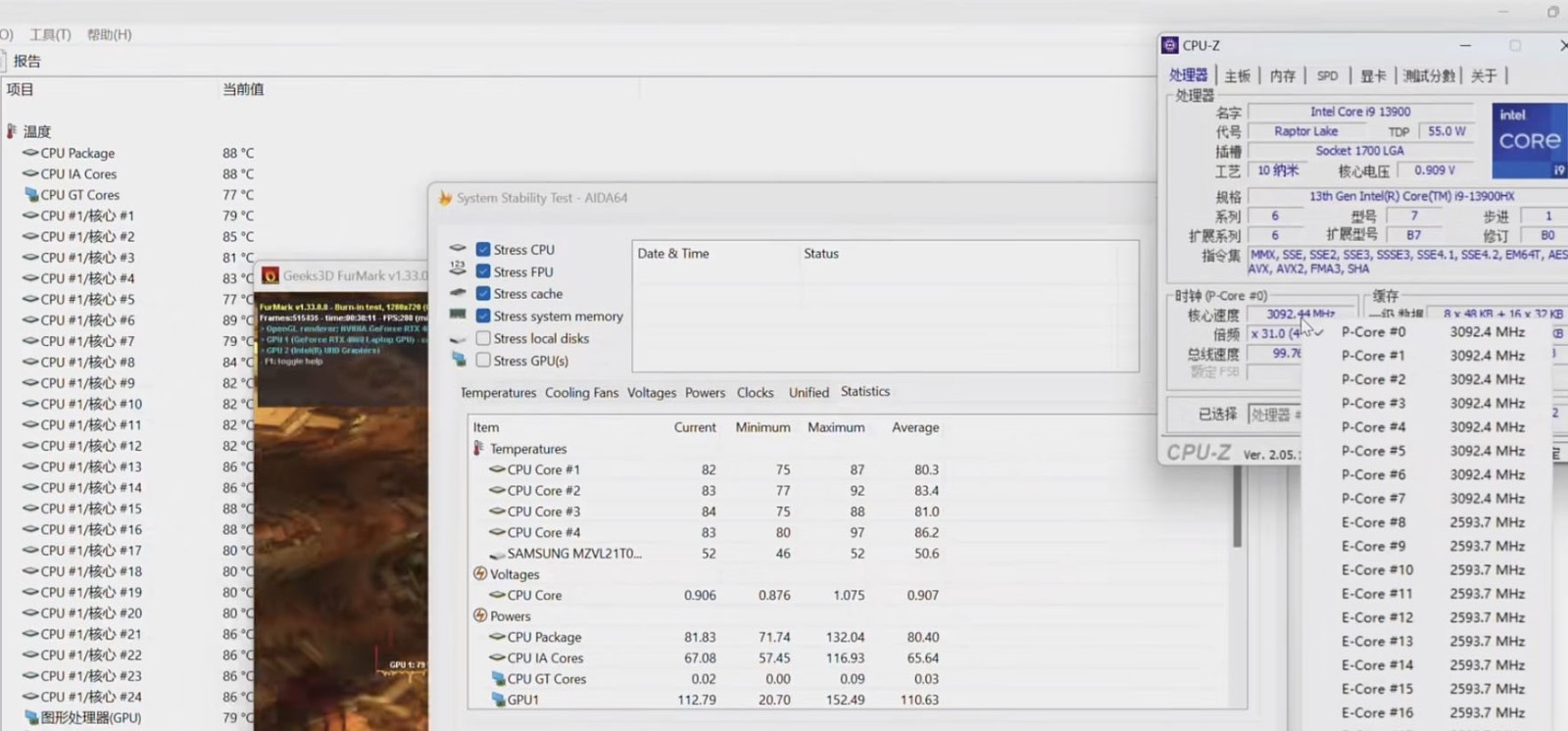Click the Stress local disks drive icon
The image size is (1568, 731).
click(x=458, y=338)
